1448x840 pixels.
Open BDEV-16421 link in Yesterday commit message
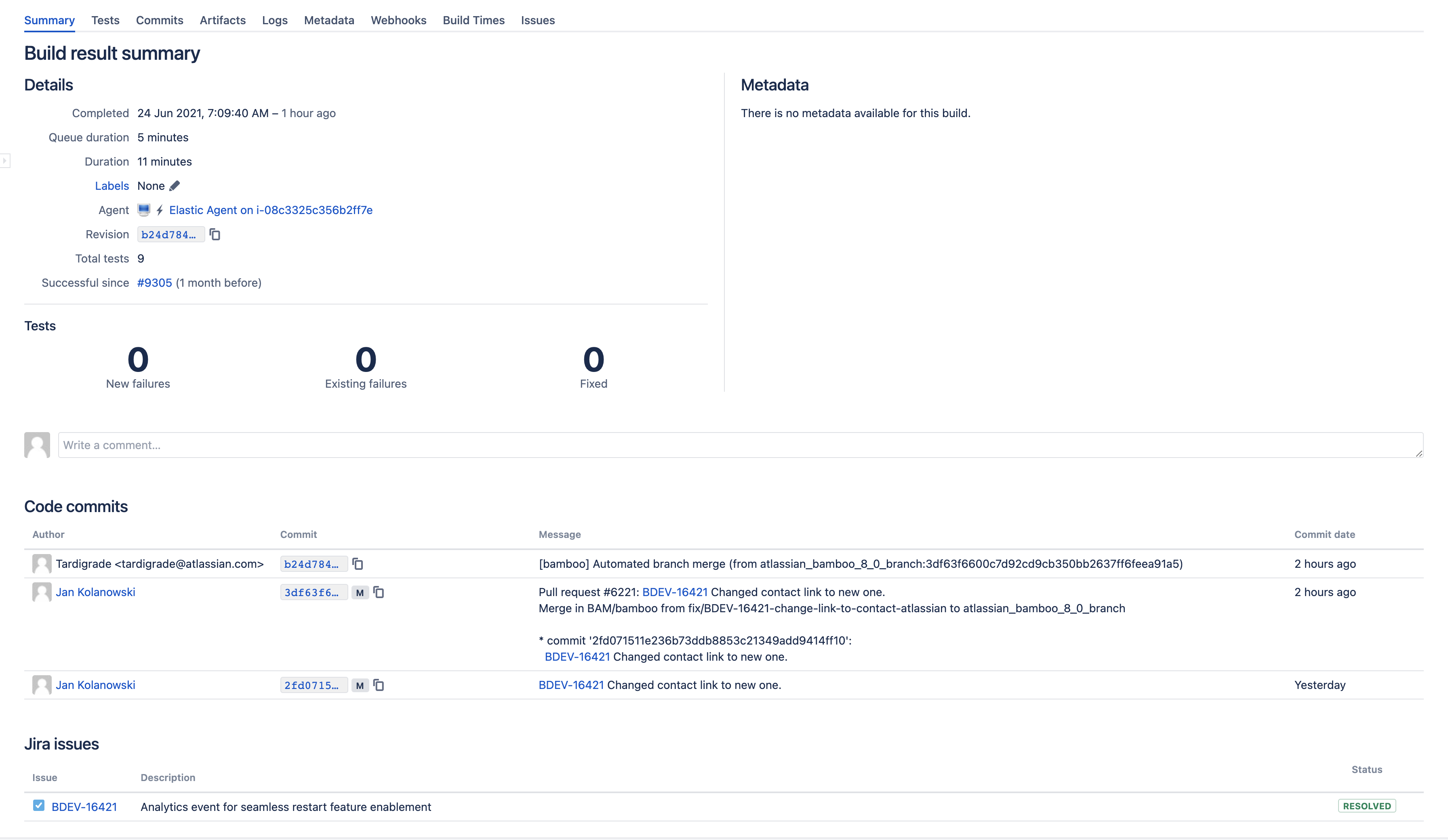(571, 685)
